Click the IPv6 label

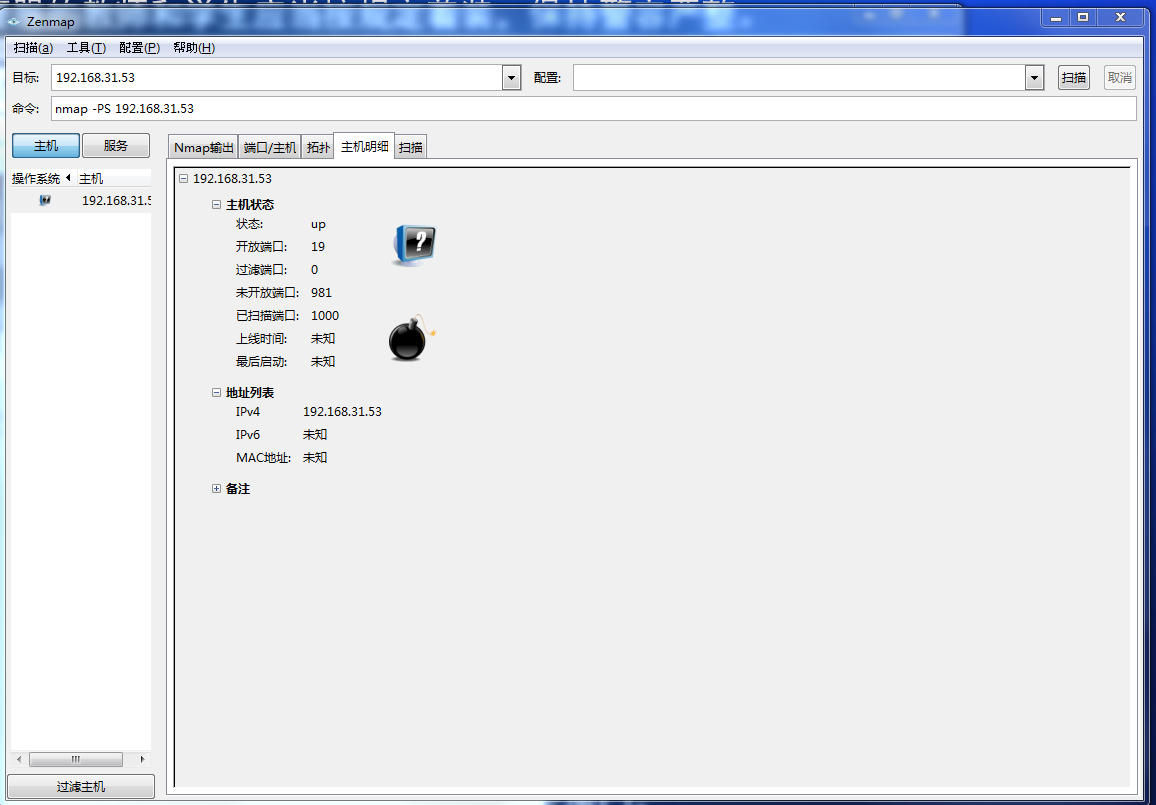coord(248,435)
